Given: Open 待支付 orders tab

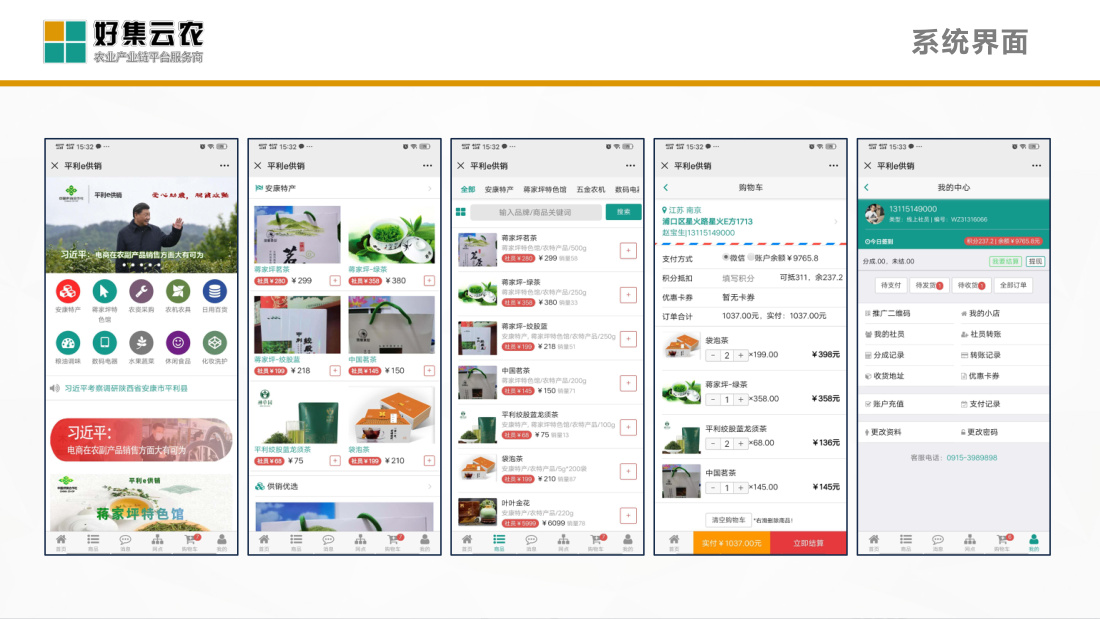Looking at the screenshot, I should pyautogui.click(x=890, y=286).
